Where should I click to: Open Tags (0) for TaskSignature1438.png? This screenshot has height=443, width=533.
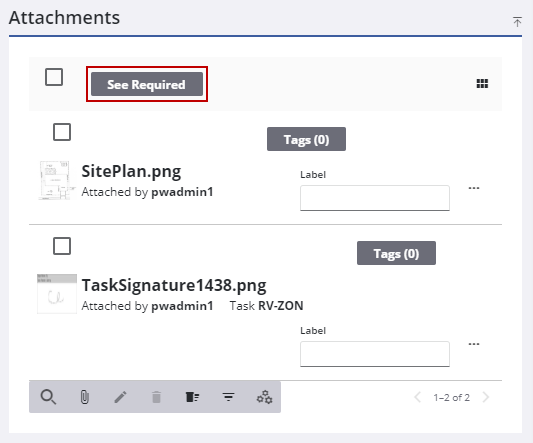click(396, 253)
